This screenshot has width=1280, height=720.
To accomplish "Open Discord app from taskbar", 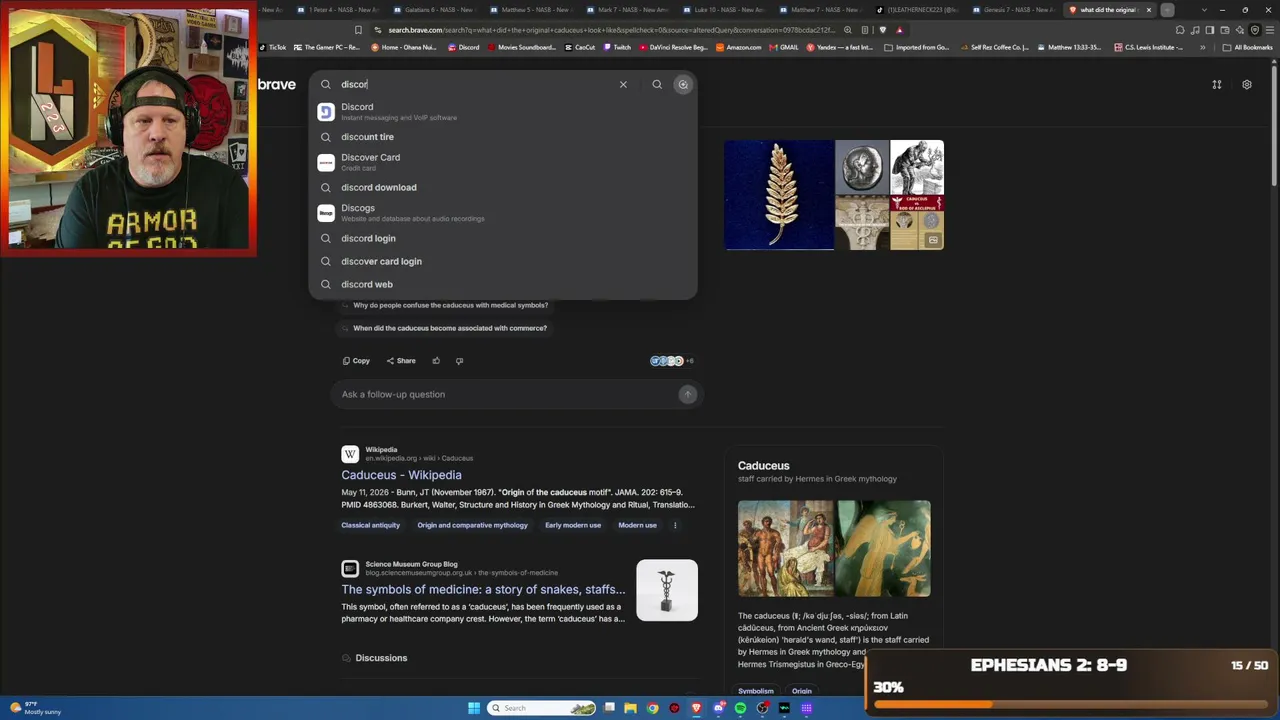I will (719, 708).
